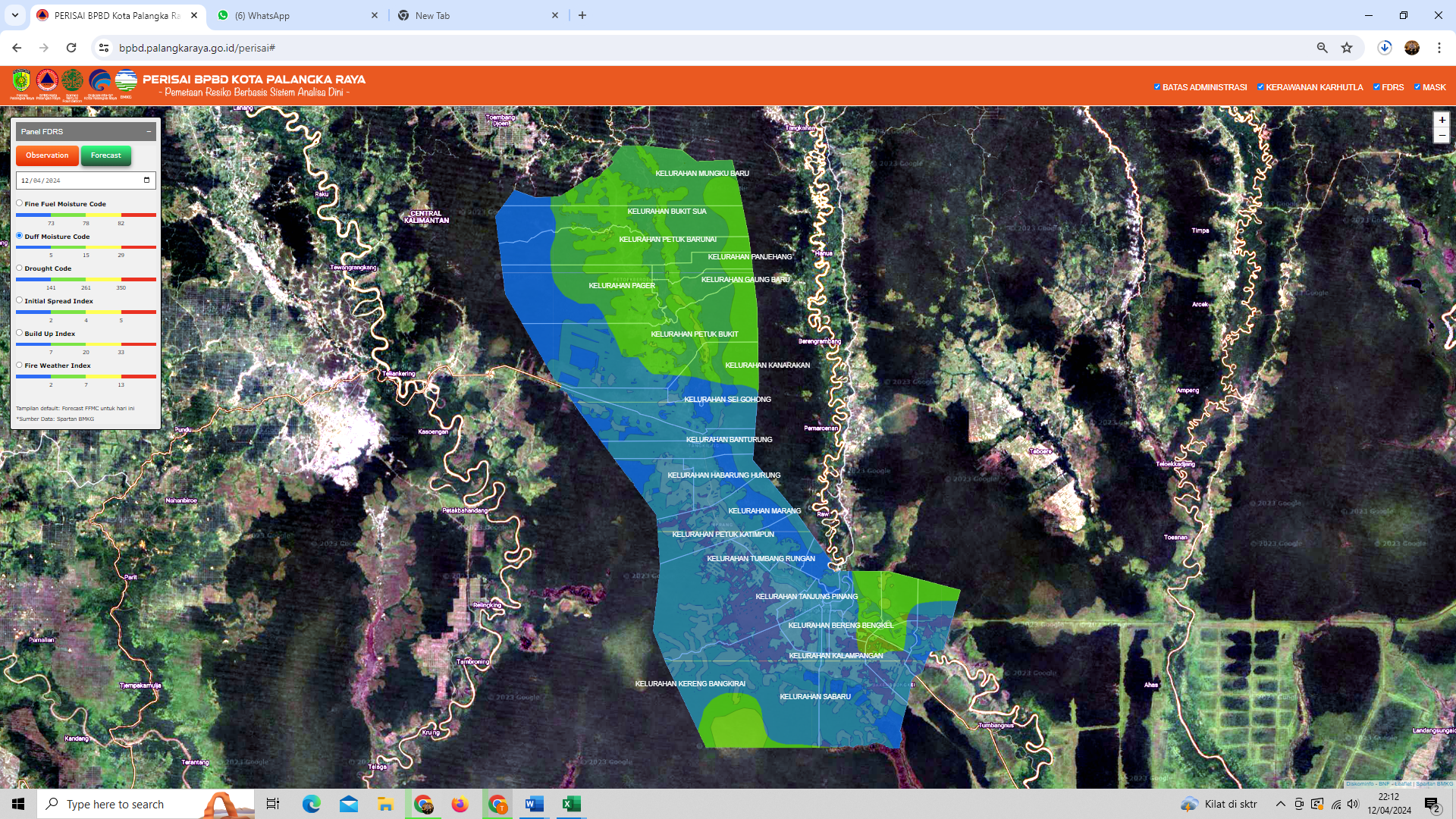Switch to the PERISAI BPBD tab
Viewport: 1456px width, 819px height.
118,15
